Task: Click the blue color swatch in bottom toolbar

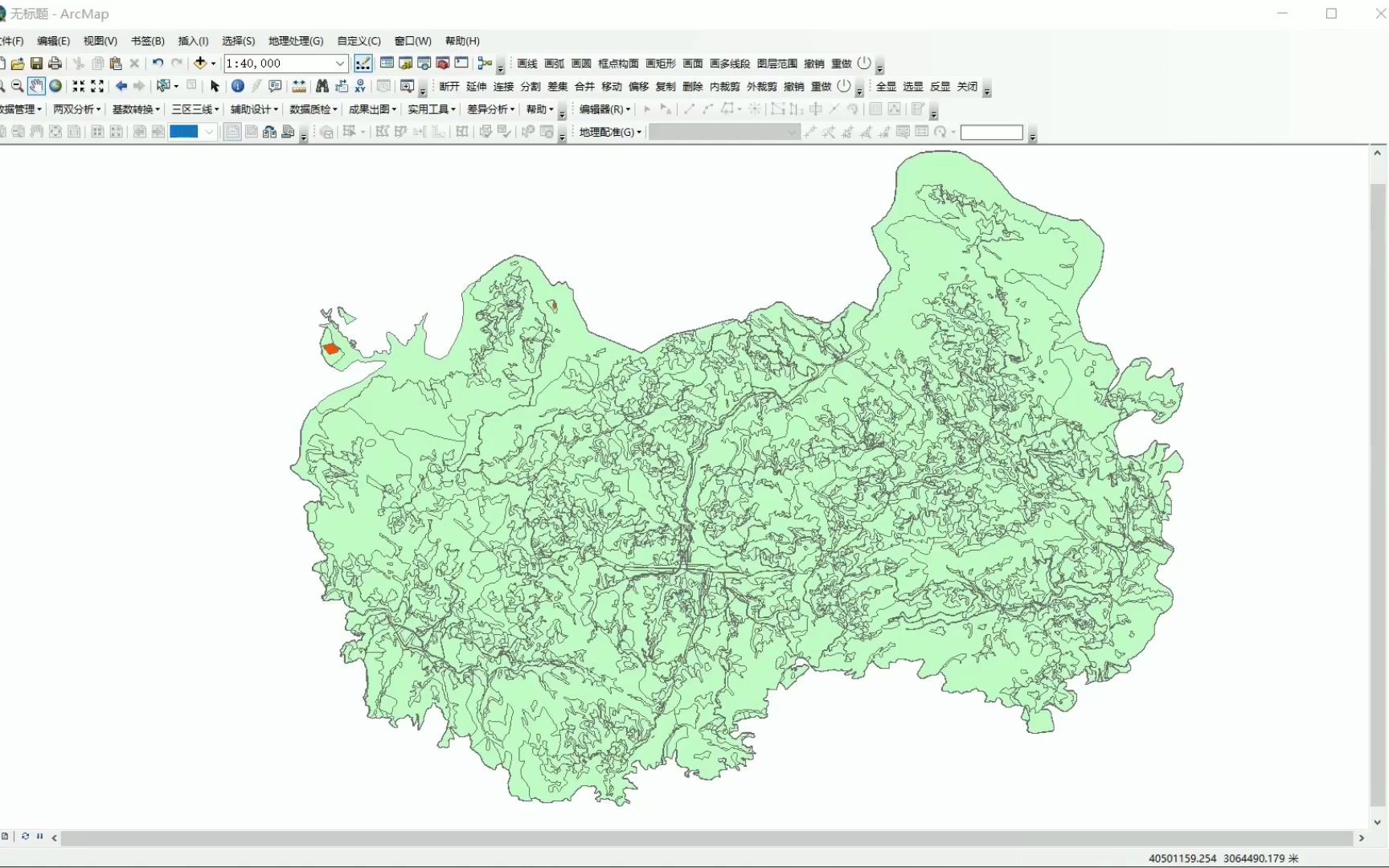Action: coord(184,132)
